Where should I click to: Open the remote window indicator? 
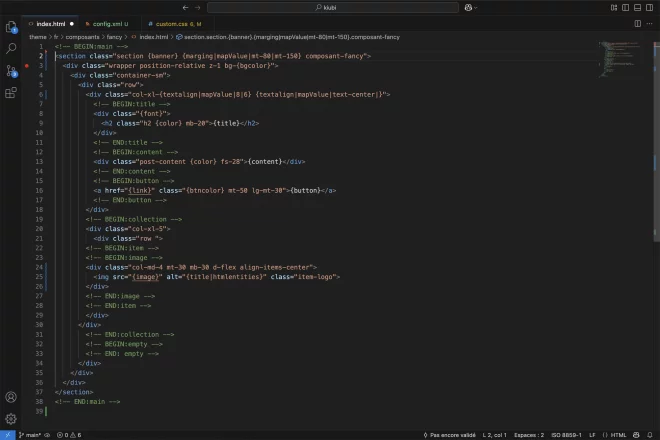(x=8, y=435)
